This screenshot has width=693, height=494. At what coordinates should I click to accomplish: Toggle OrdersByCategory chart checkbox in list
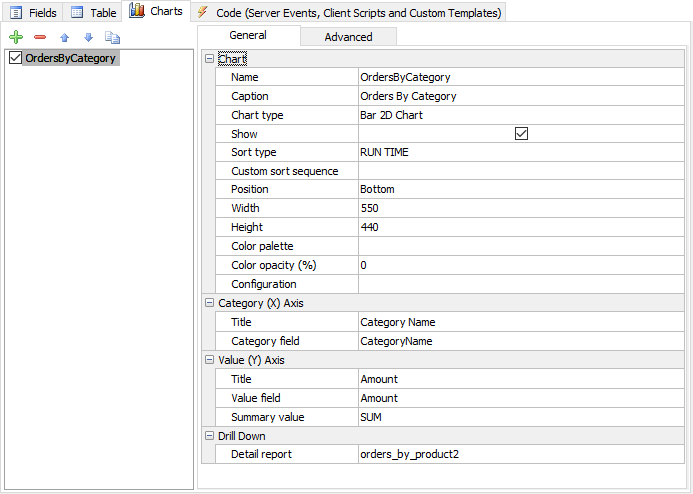15,58
